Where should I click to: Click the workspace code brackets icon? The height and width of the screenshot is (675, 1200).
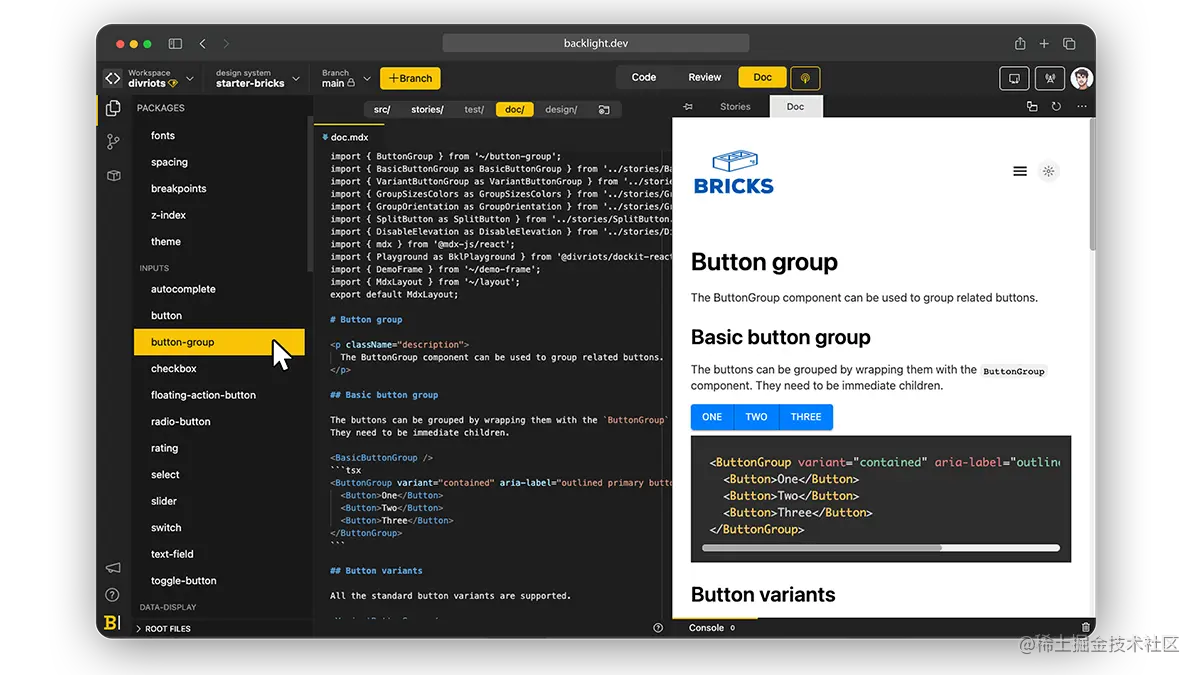[112, 78]
